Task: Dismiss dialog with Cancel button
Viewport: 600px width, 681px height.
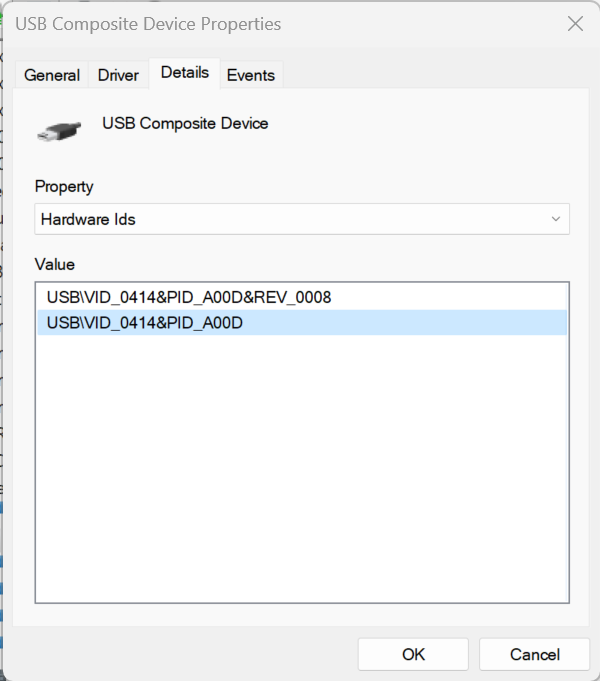Action: pyautogui.click(x=534, y=654)
